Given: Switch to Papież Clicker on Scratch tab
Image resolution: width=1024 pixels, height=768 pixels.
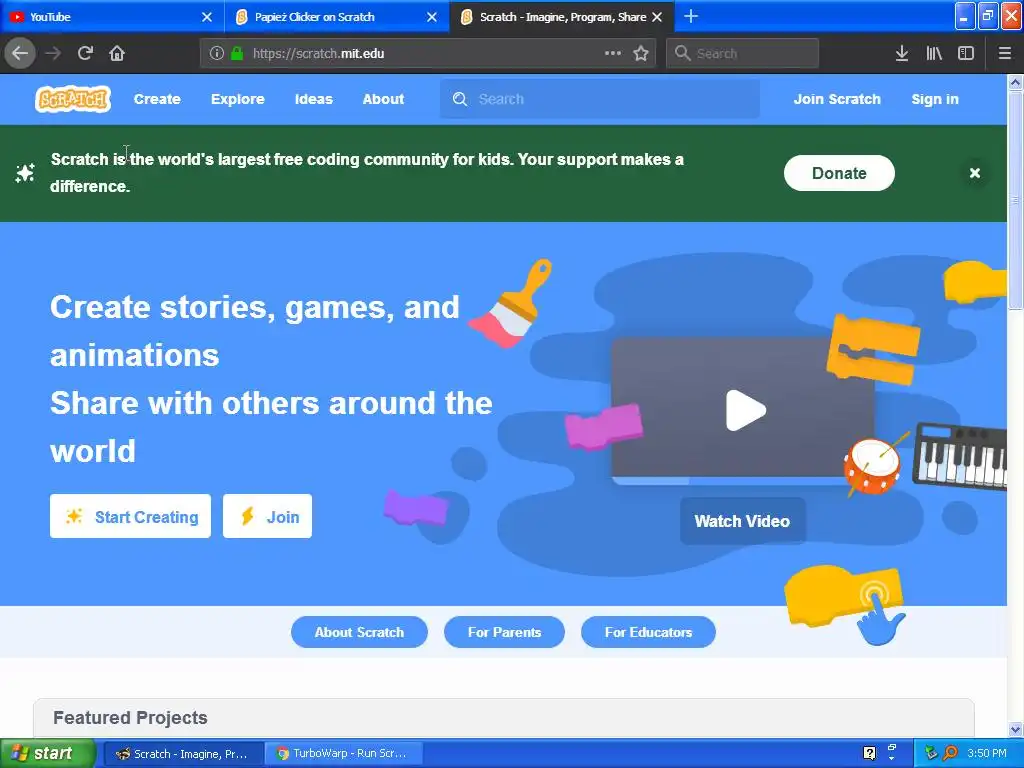Looking at the screenshot, I should tap(338, 17).
